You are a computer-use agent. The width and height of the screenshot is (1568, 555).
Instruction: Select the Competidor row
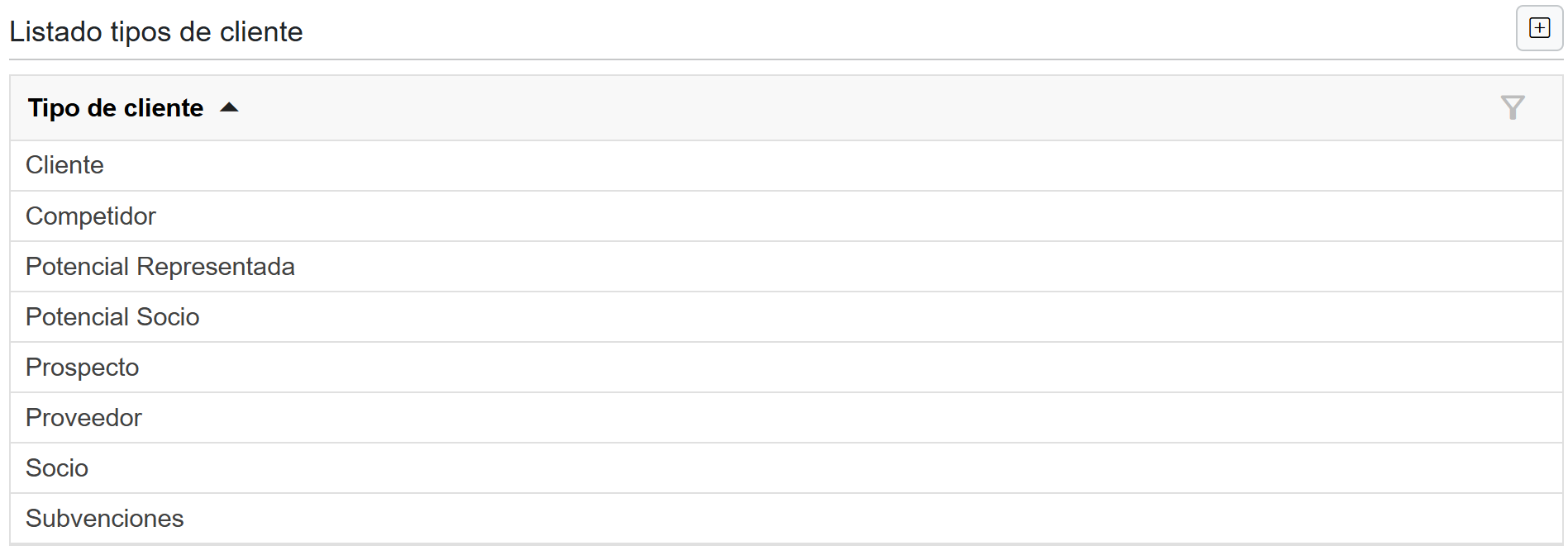click(x=91, y=216)
